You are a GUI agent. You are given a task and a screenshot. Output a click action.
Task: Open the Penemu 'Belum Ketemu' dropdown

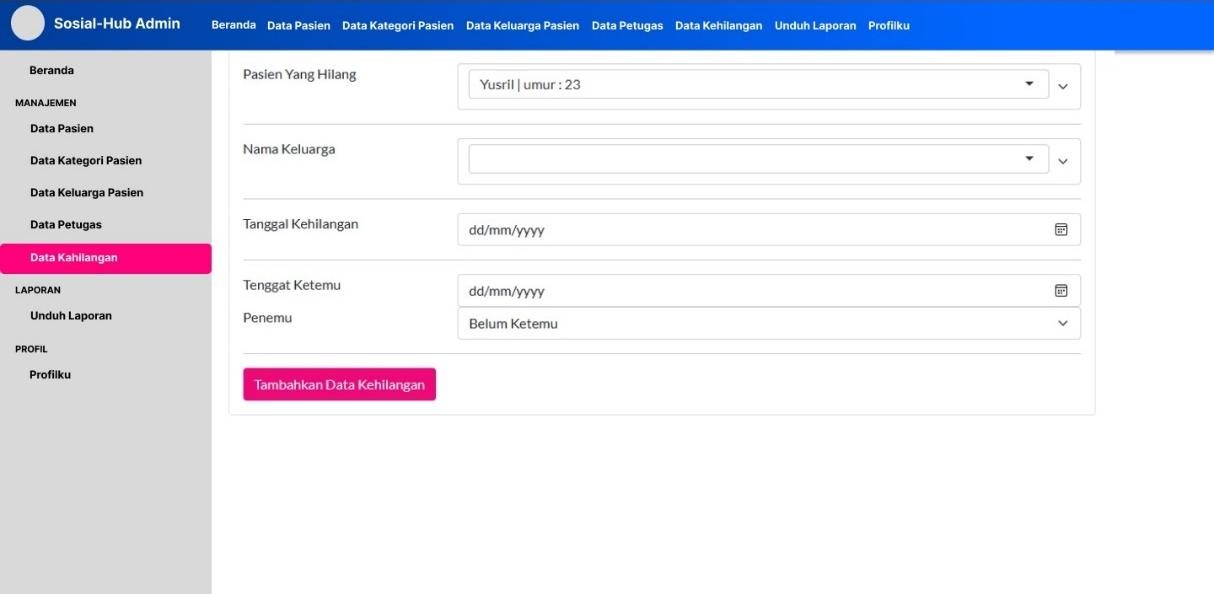[x=768, y=324]
